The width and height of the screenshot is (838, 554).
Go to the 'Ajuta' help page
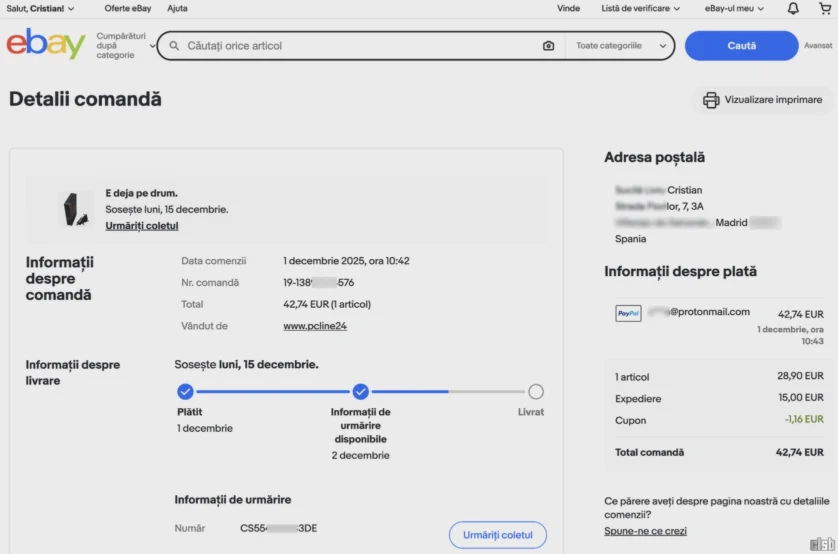(x=177, y=8)
